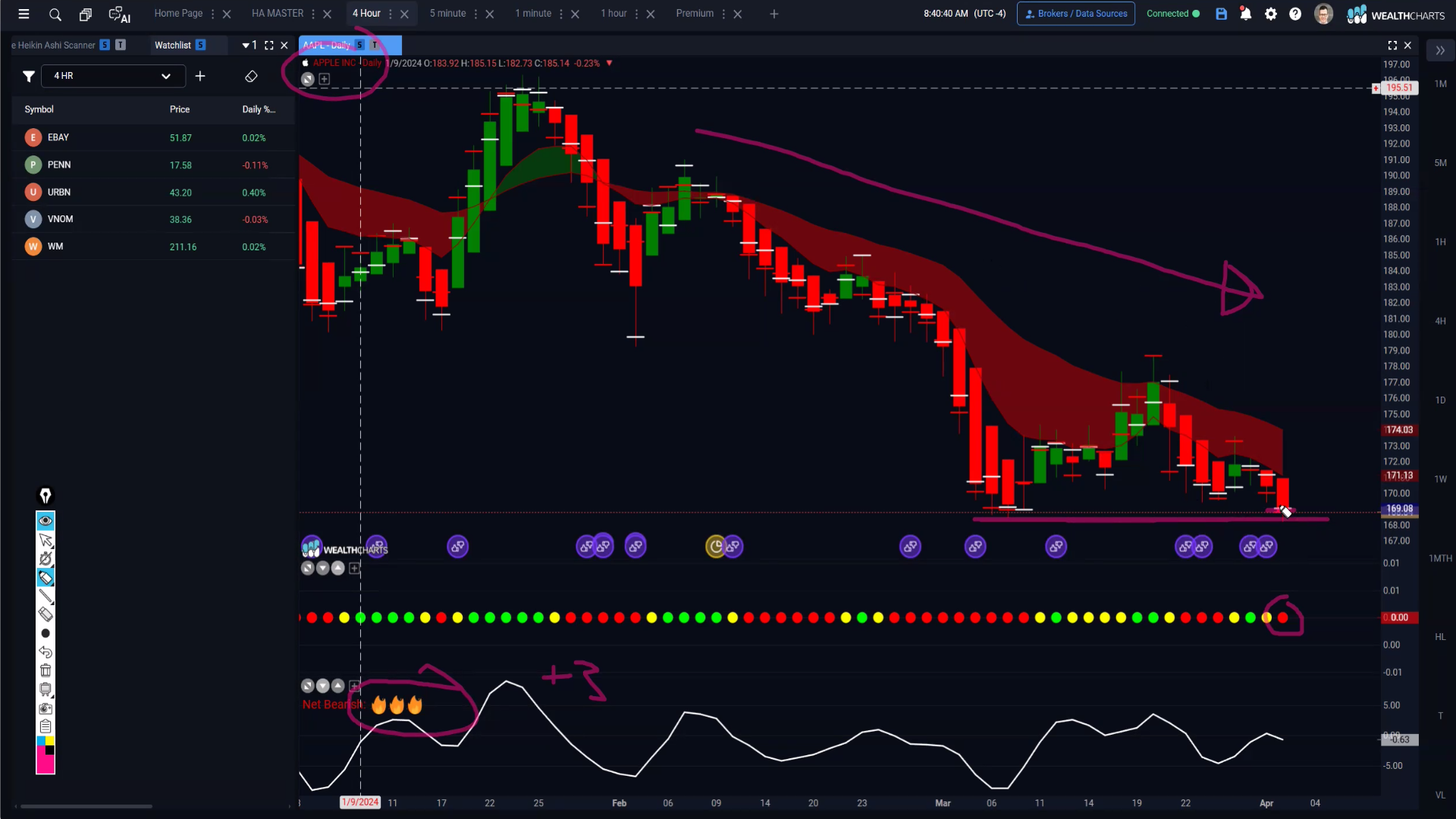Open the help question mark icon
Viewport: 1456px width, 819px height.
1295,14
